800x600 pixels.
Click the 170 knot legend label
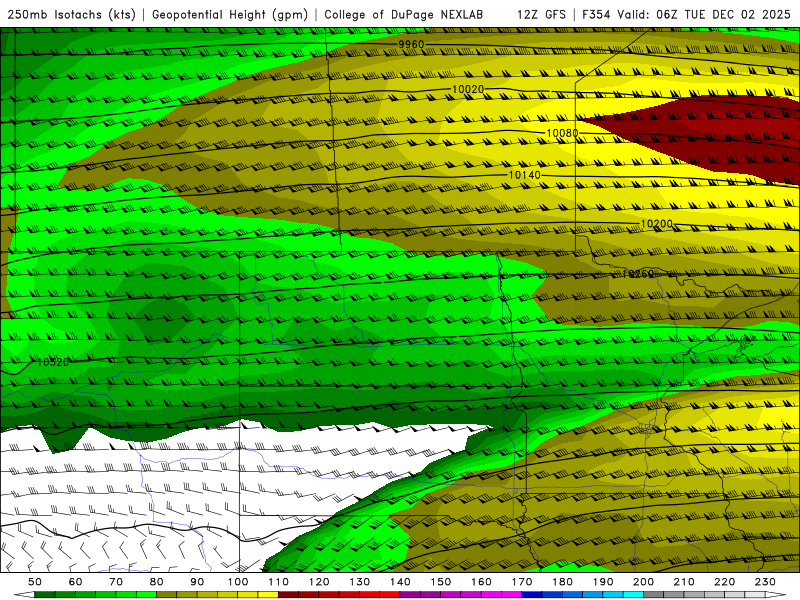coord(522,582)
